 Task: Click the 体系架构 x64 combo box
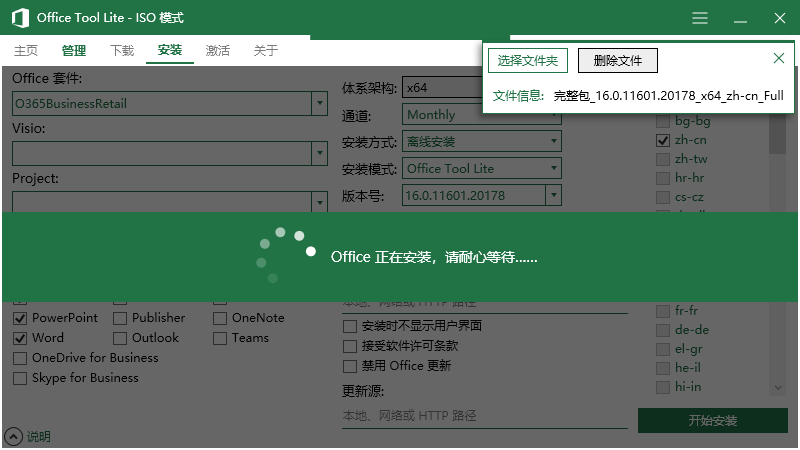(x=442, y=88)
